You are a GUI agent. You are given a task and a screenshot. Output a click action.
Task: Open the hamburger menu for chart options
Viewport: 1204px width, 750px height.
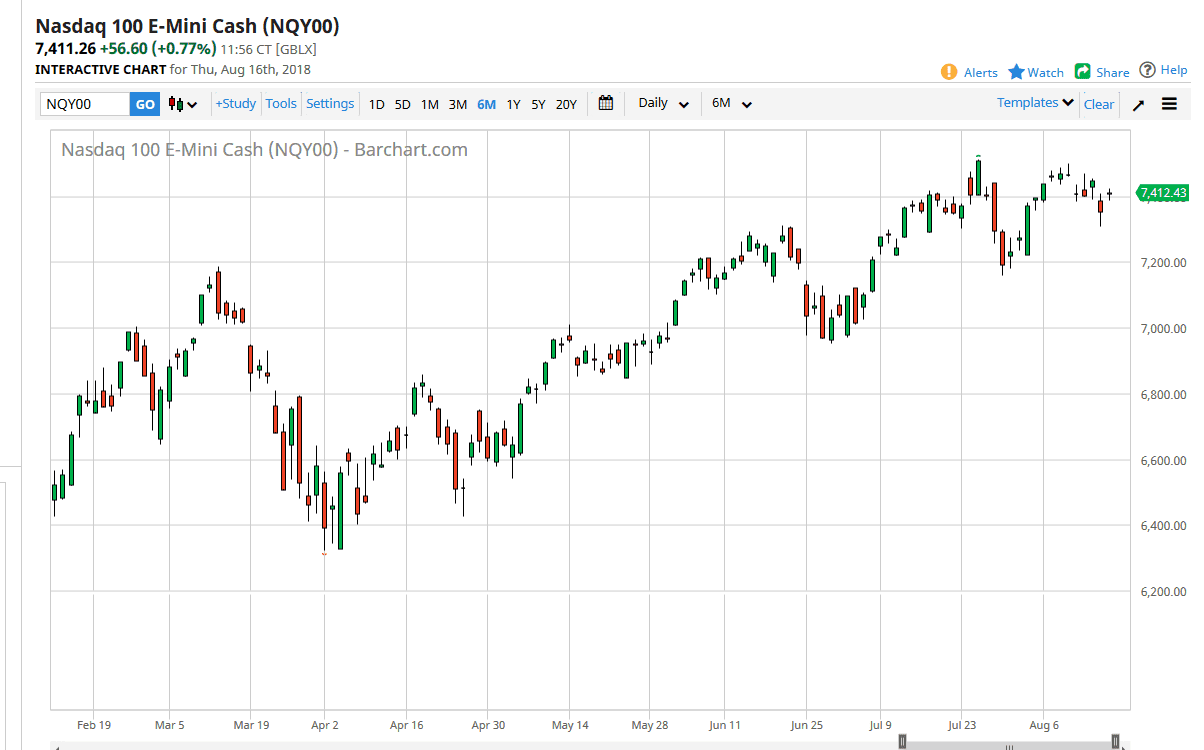(1169, 103)
